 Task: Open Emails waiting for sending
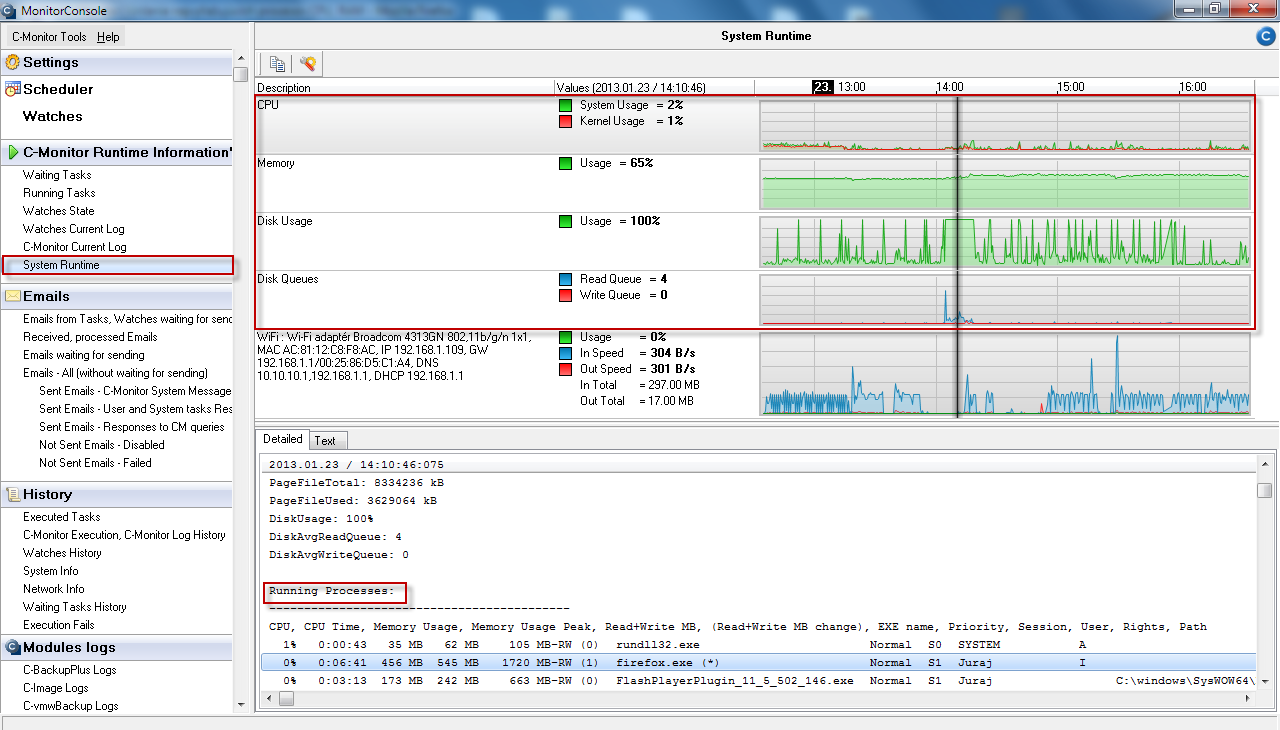[x=84, y=355]
